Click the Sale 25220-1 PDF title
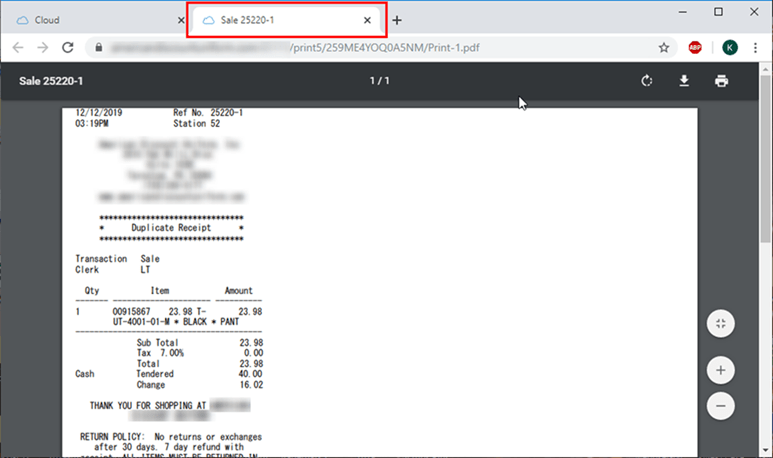Viewport: 773px width, 458px height. [x=51, y=81]
